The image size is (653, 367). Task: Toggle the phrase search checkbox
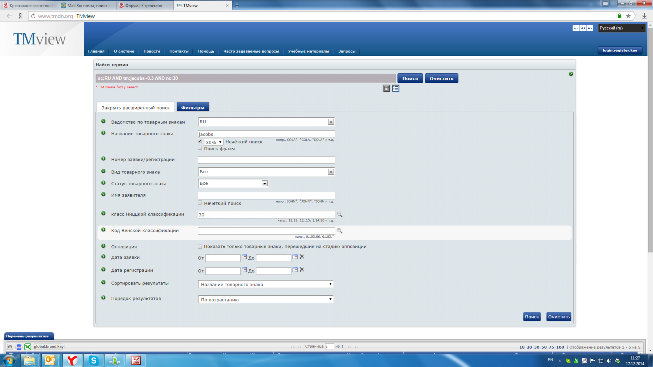[x=200, y=148]
